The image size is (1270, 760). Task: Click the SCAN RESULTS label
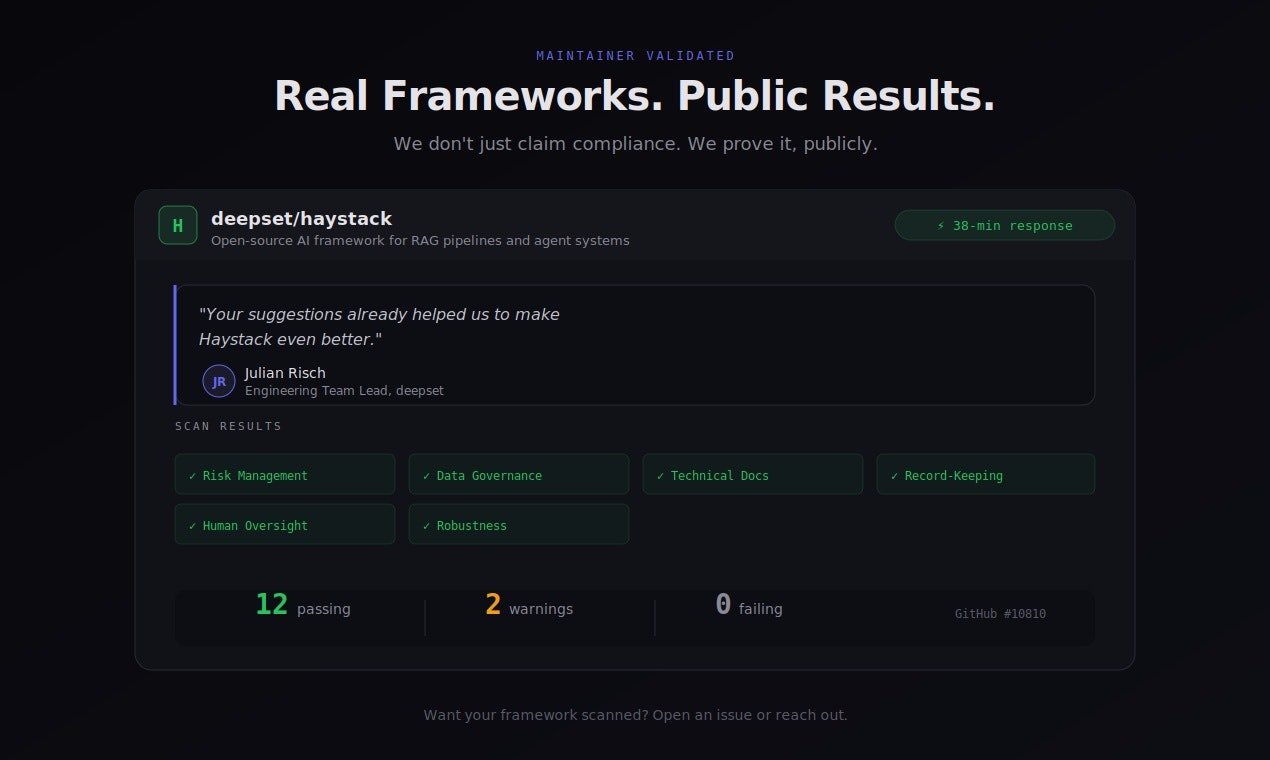229,427
